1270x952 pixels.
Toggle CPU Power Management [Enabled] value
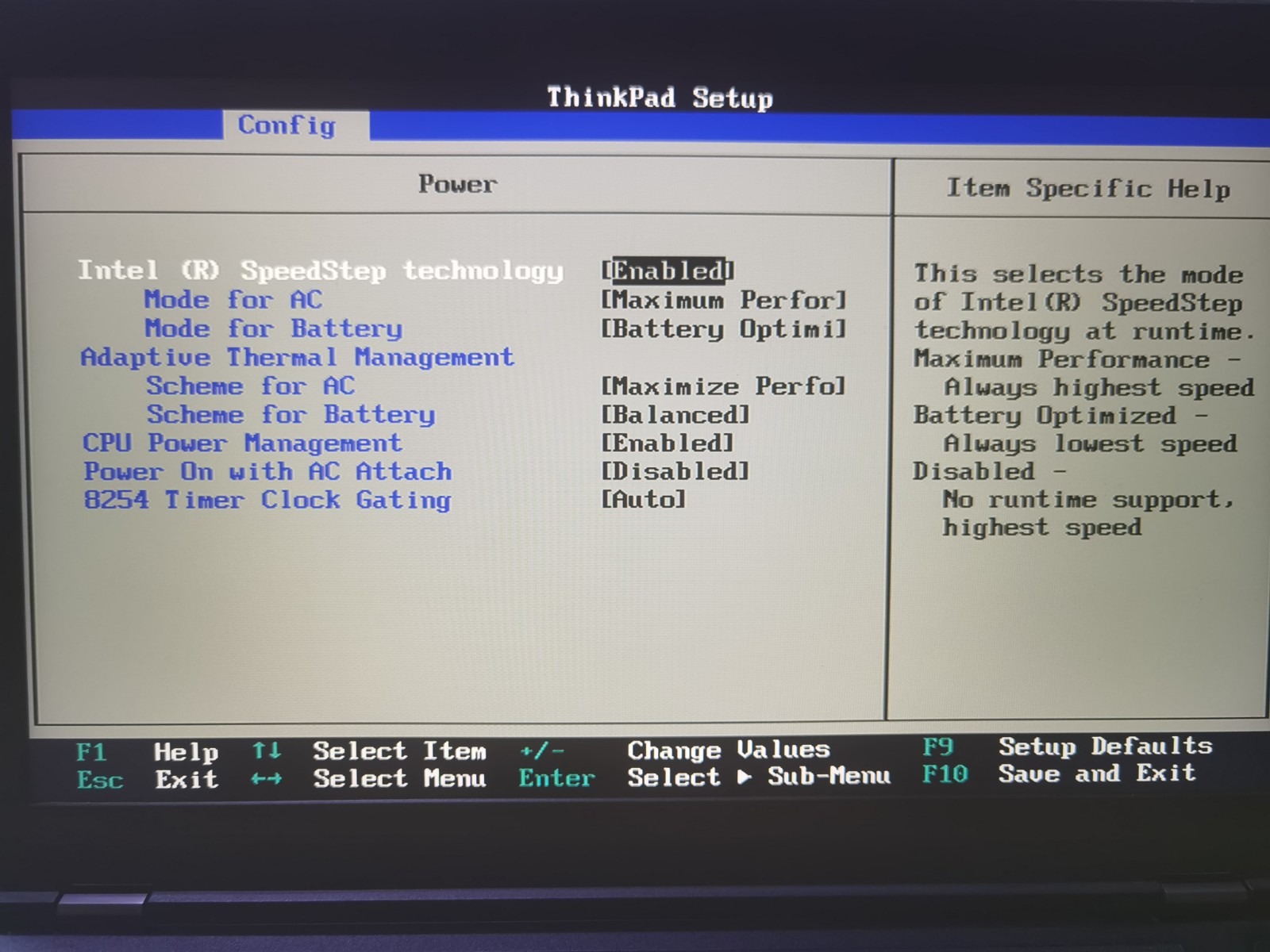[x=668, y=443]
